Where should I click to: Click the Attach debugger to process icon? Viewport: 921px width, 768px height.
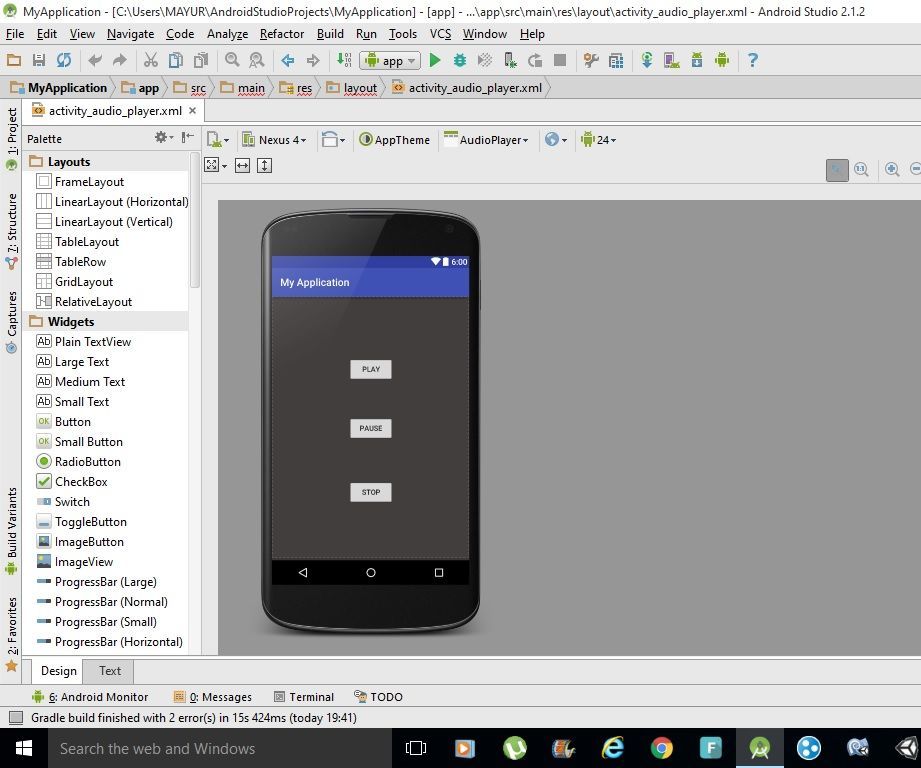510,60
